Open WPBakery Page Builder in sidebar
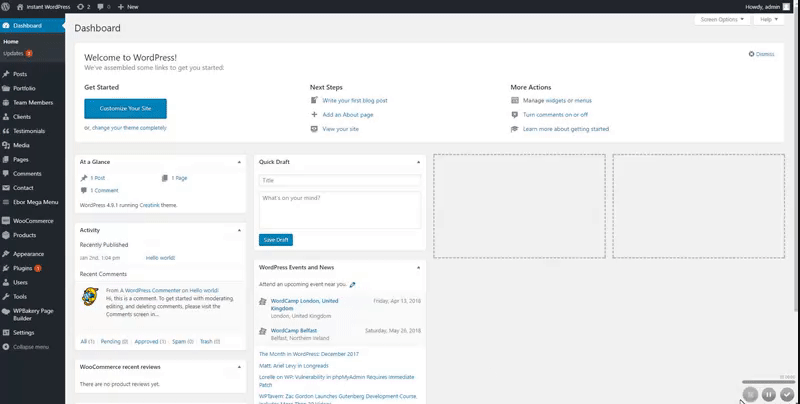Viewport: 800px width, 404px height. point(33,314)
